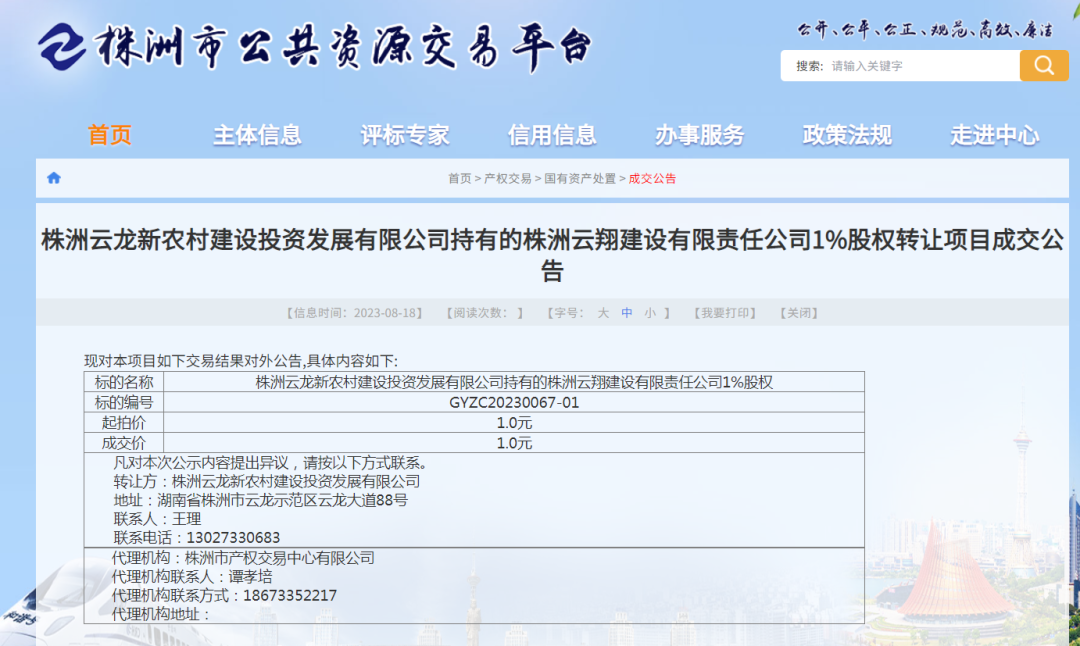Open the 走进中心 navigation menu
The width and height of the screenshot is (1080, 646).
click(995, 135)
